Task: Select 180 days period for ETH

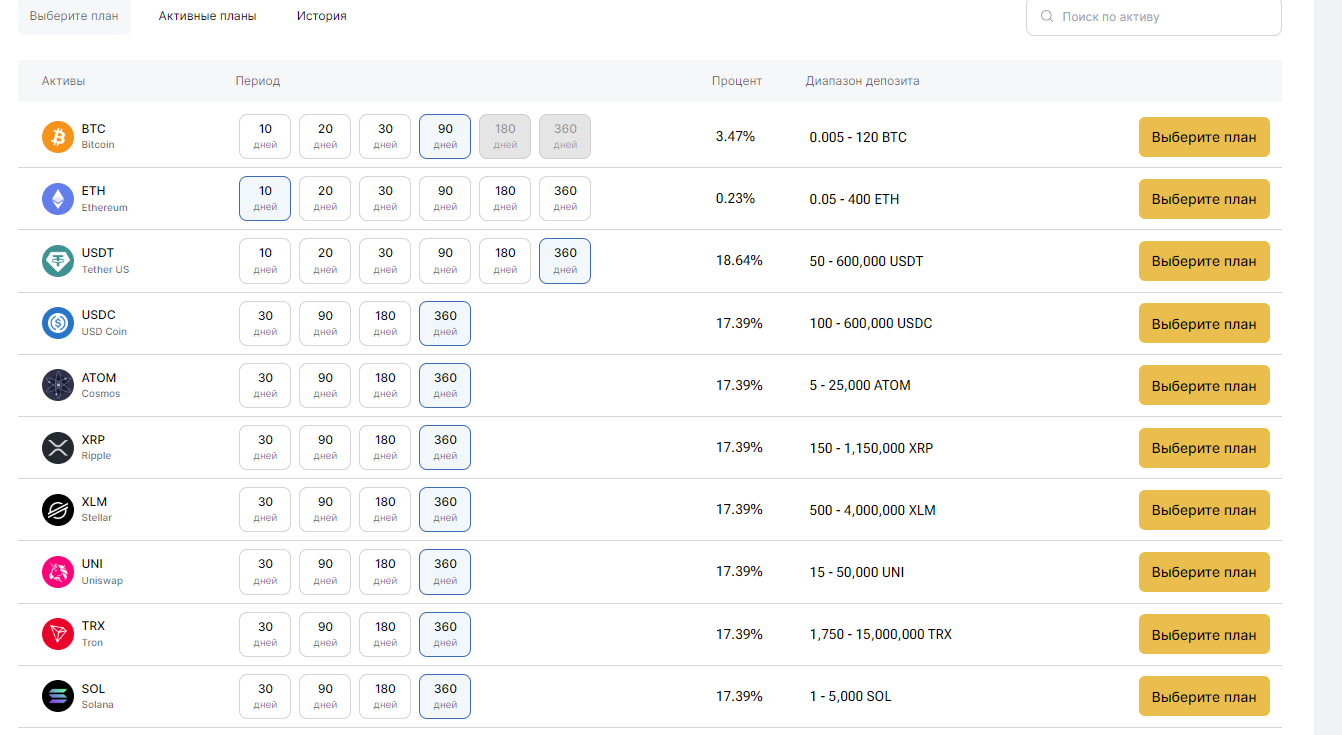Action: [505, 198]
